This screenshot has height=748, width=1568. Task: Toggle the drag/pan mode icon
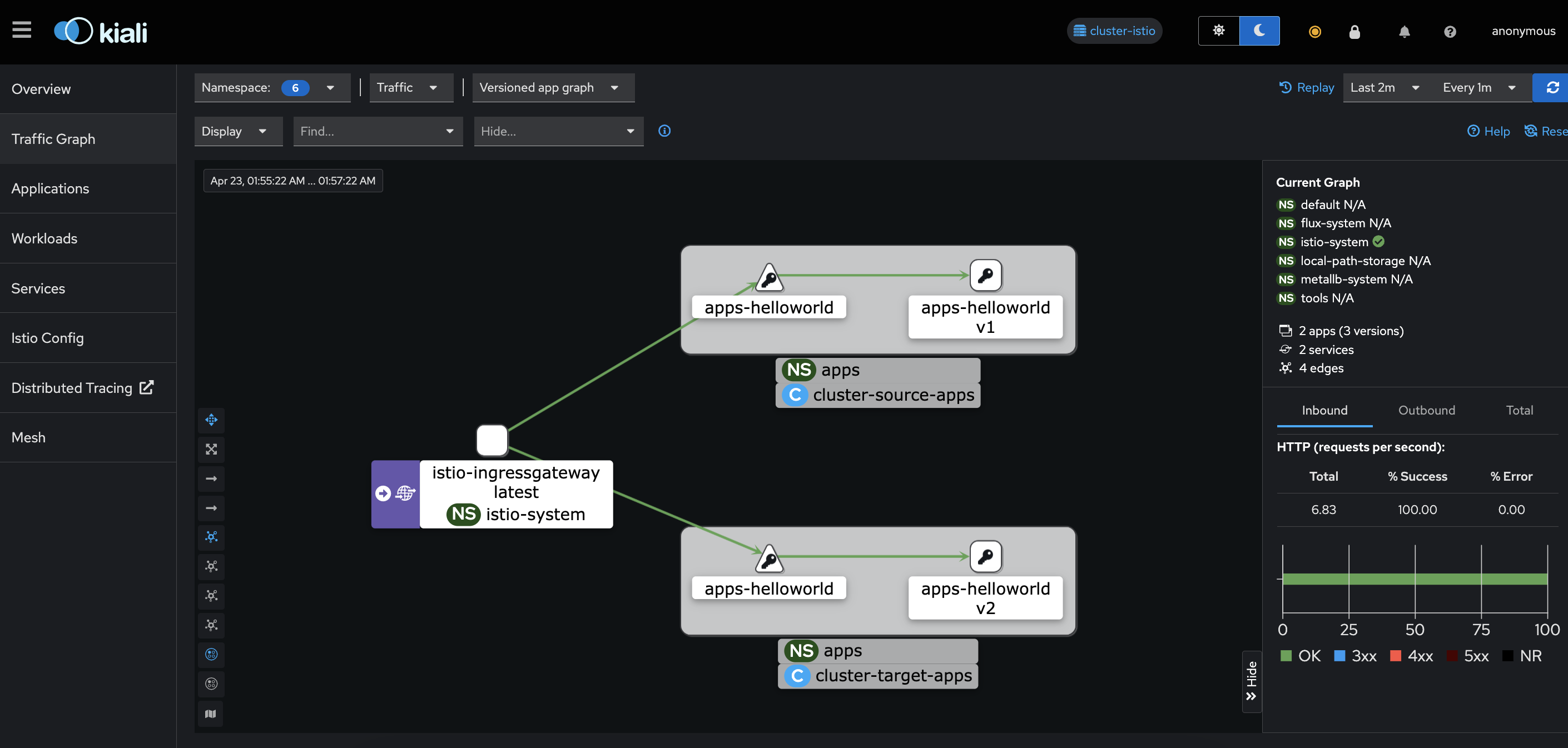pos(211,420)
